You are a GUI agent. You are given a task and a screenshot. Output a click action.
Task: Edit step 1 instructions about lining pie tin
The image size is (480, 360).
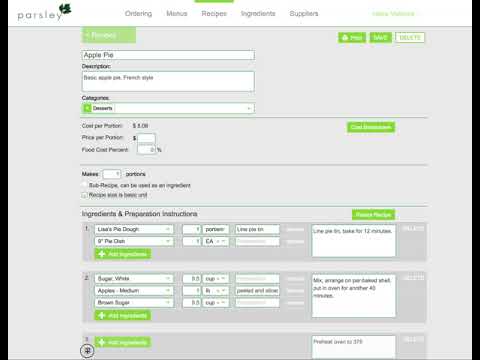pyautogui.click(x=354, y=241)
